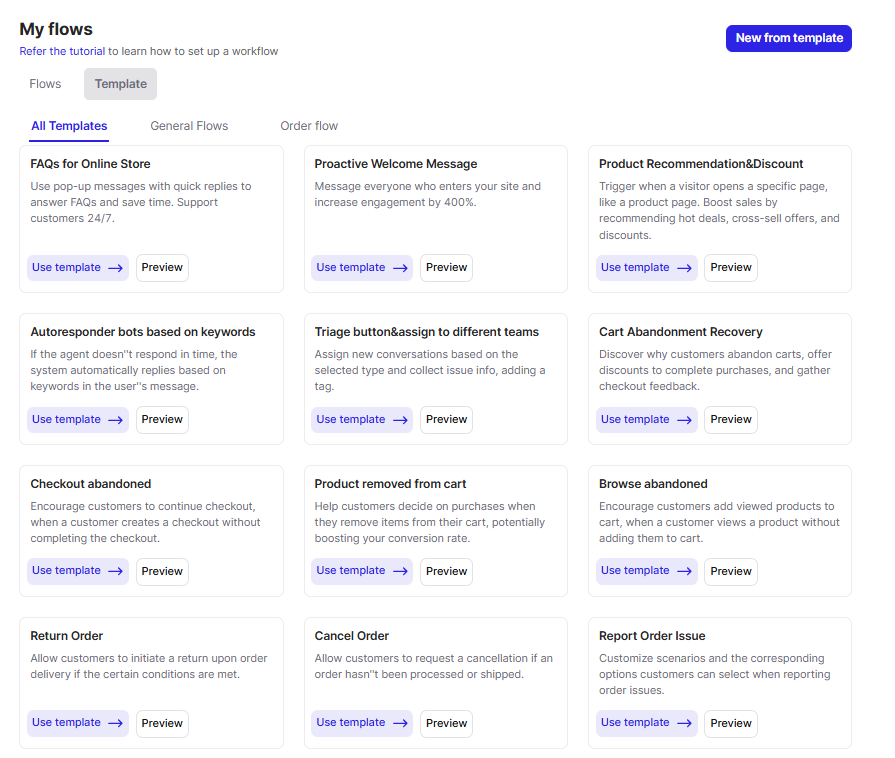895x758 pixels.
Task: Click arrow icon in Report Order Issue card
Action: (684, 723)
